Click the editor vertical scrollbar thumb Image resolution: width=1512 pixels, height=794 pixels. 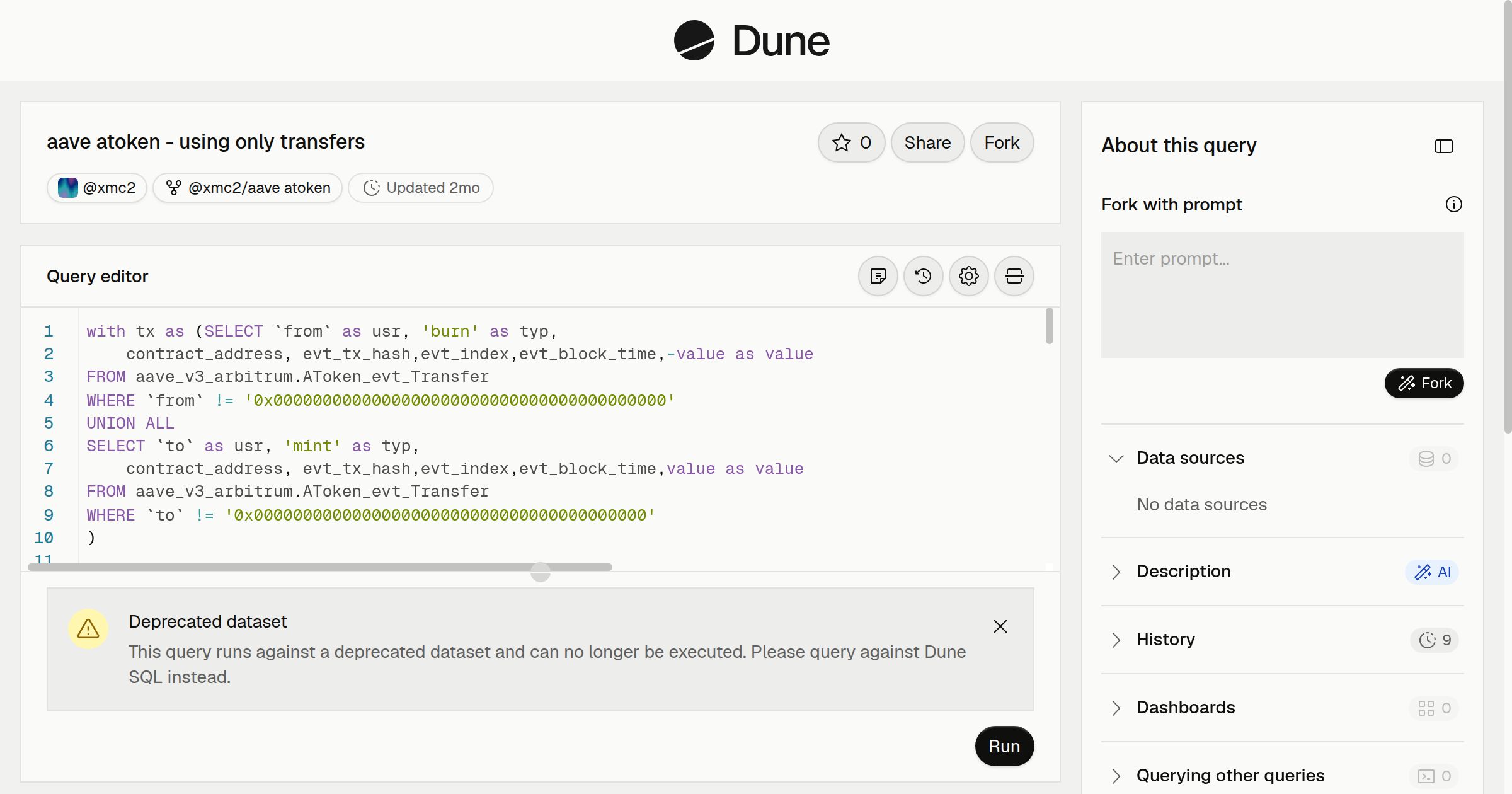pyautogui.click(x=1049, y=326)
